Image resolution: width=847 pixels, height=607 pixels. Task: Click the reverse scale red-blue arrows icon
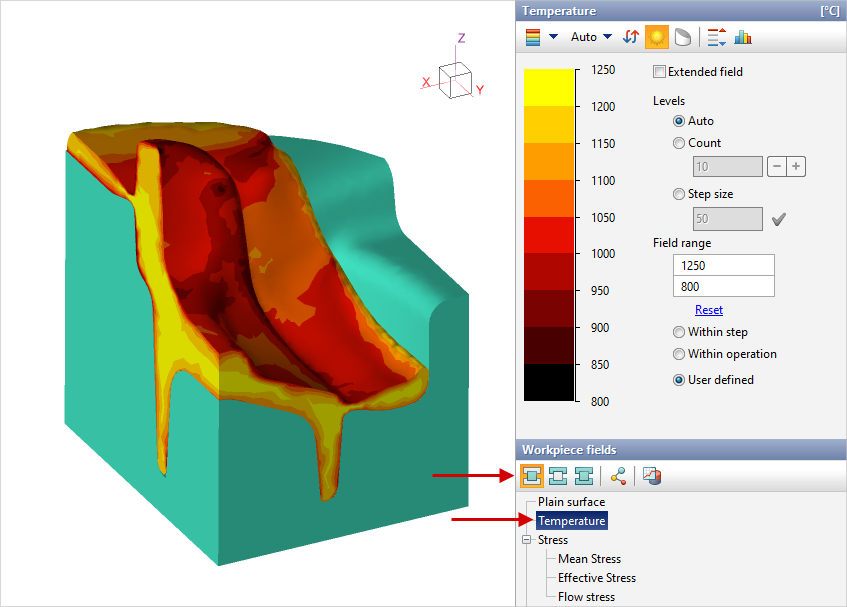tap(631, 37)
